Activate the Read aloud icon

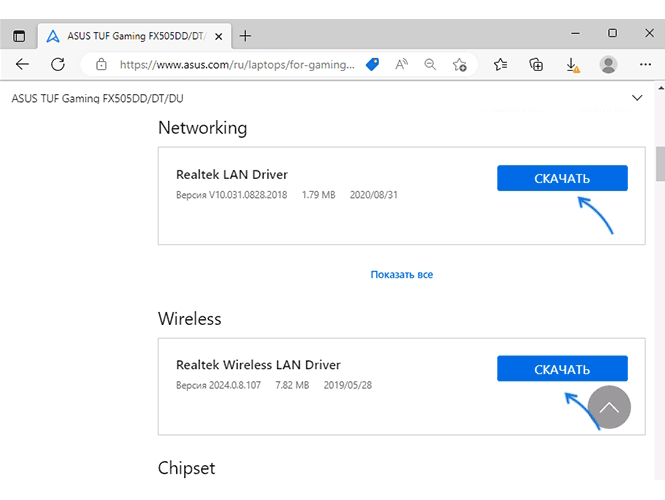401,64
